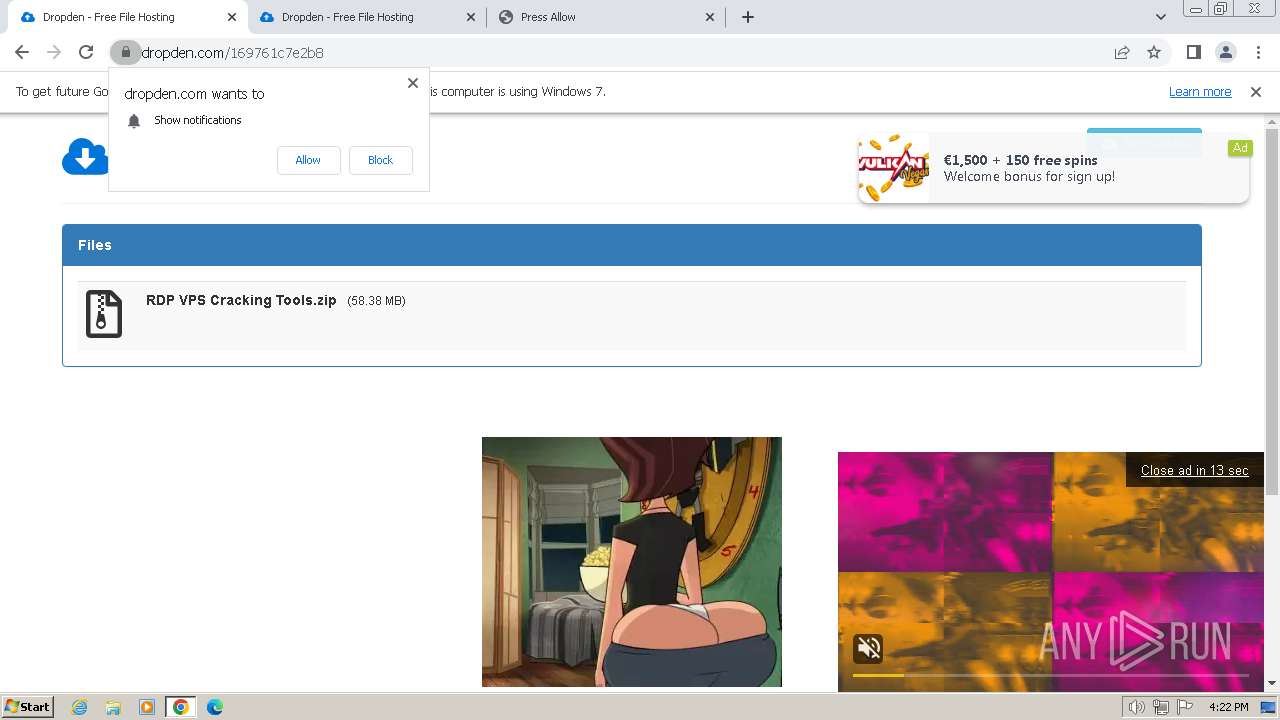The height and width of the screenshot is (720, 1280).
Task: Reload the current page
Action: [x=86, y=52]
